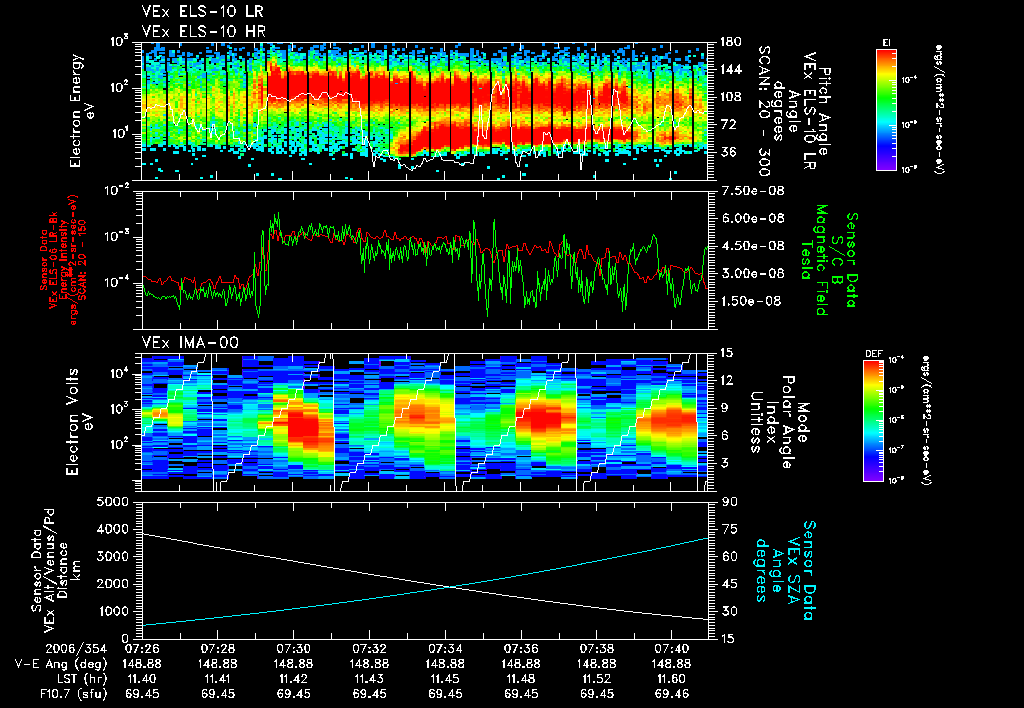This screenshot has width=1024, height=708.
Task: Click the 'Electron Energy eV' axis label
Action: pyautogui.click(x=80, y=110)
